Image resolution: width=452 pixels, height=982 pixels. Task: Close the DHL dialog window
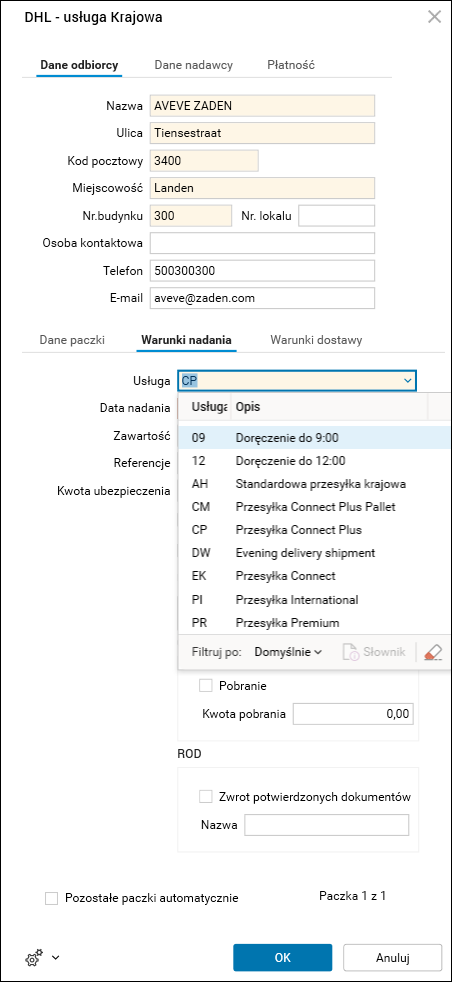coord(434,17)
